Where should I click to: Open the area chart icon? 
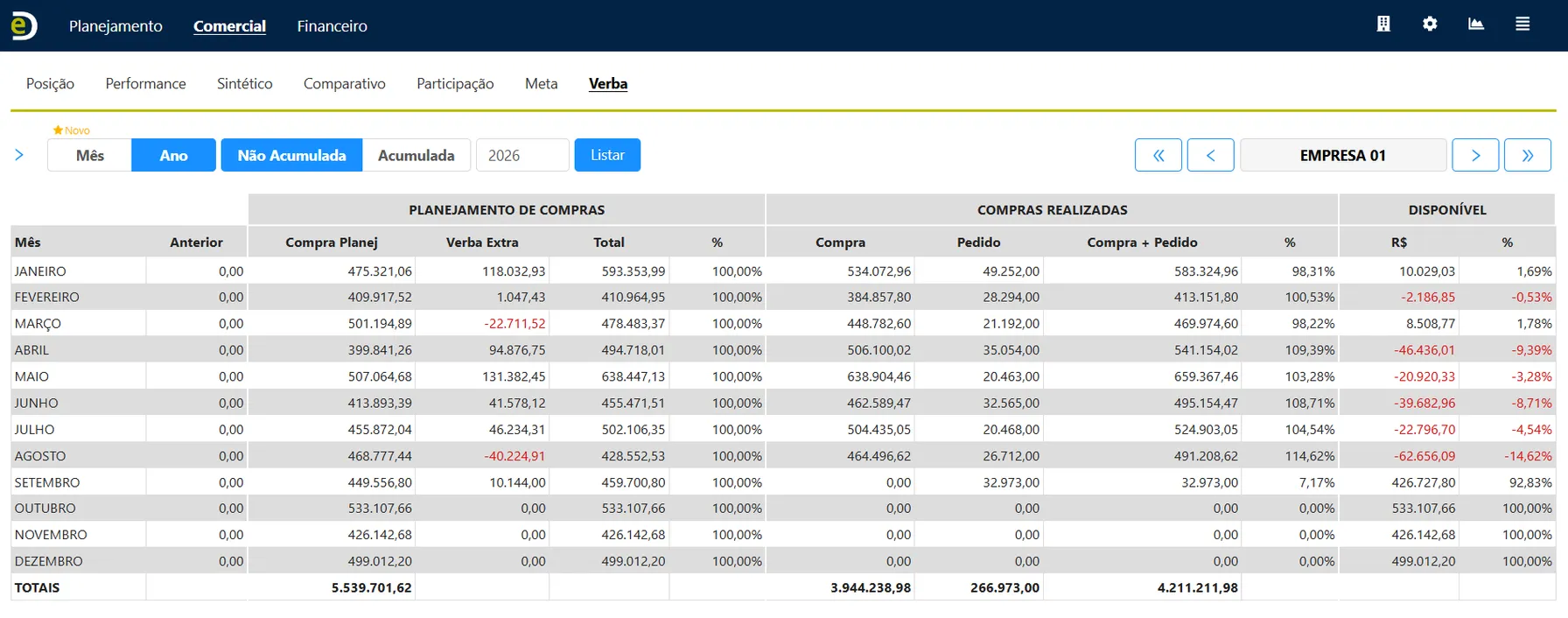pyautogui.click(x=1476, y=25)
